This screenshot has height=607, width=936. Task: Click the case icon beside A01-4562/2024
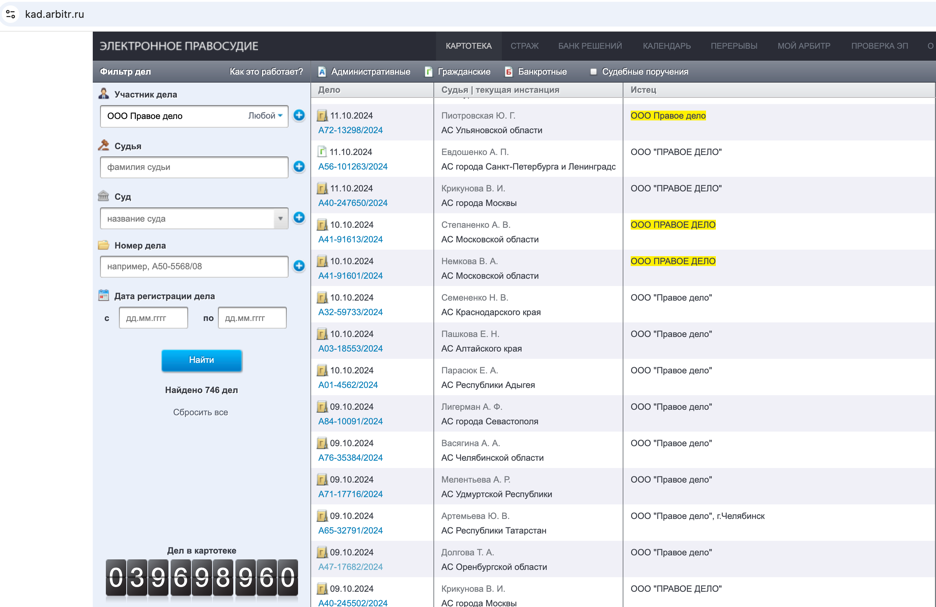(322, 371)
